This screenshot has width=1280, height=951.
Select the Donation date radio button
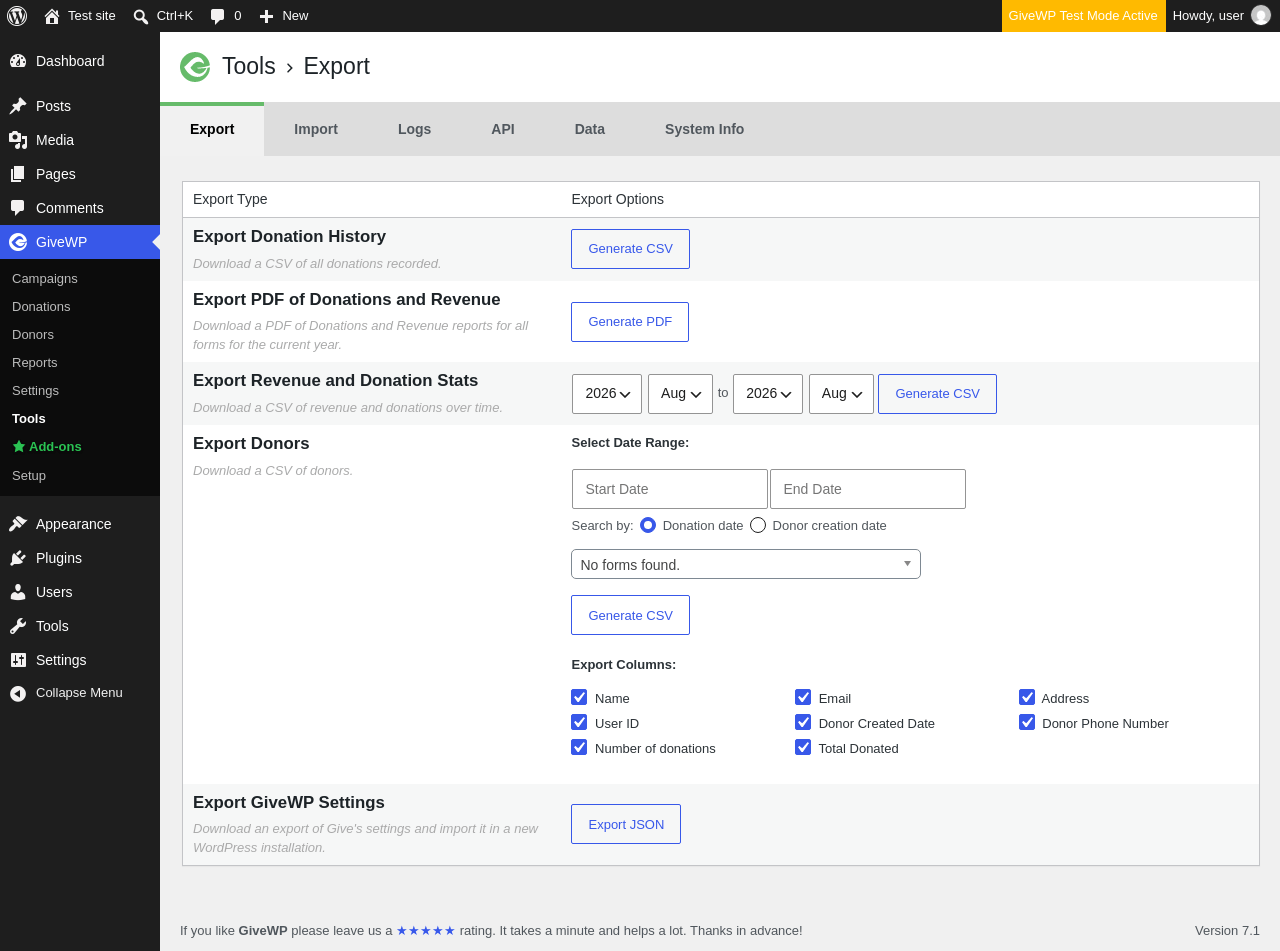coord(648,525)
